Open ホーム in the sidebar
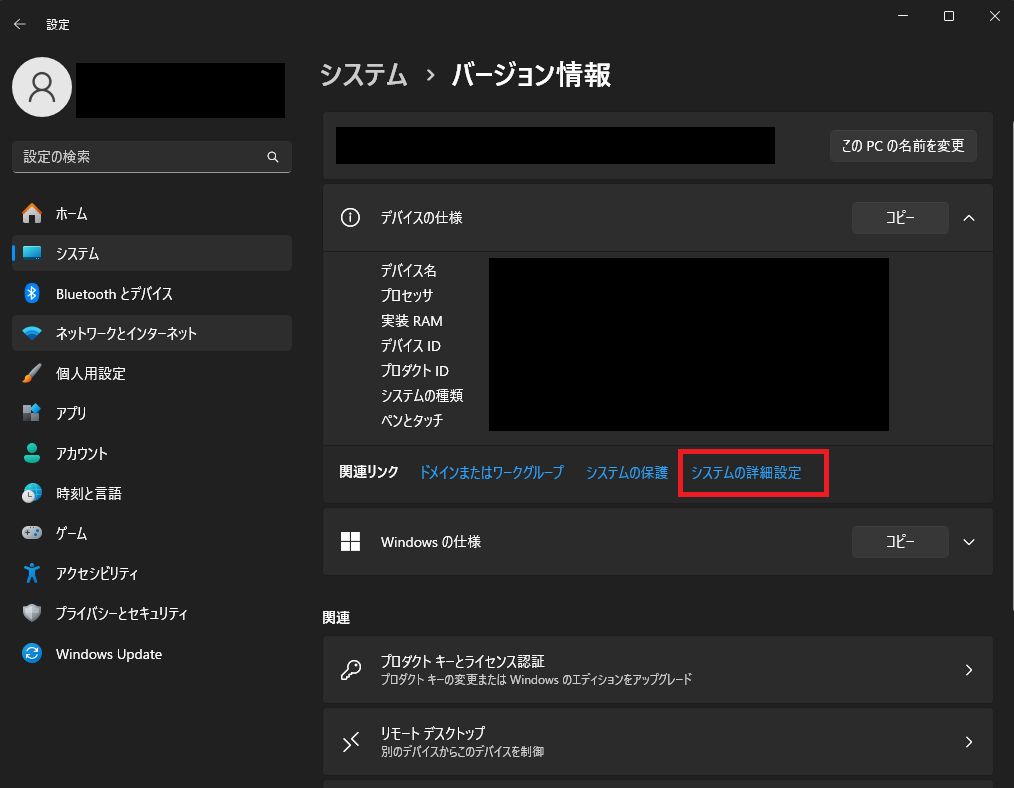The width and height of the screenshot is (1014, 788). 152,213
